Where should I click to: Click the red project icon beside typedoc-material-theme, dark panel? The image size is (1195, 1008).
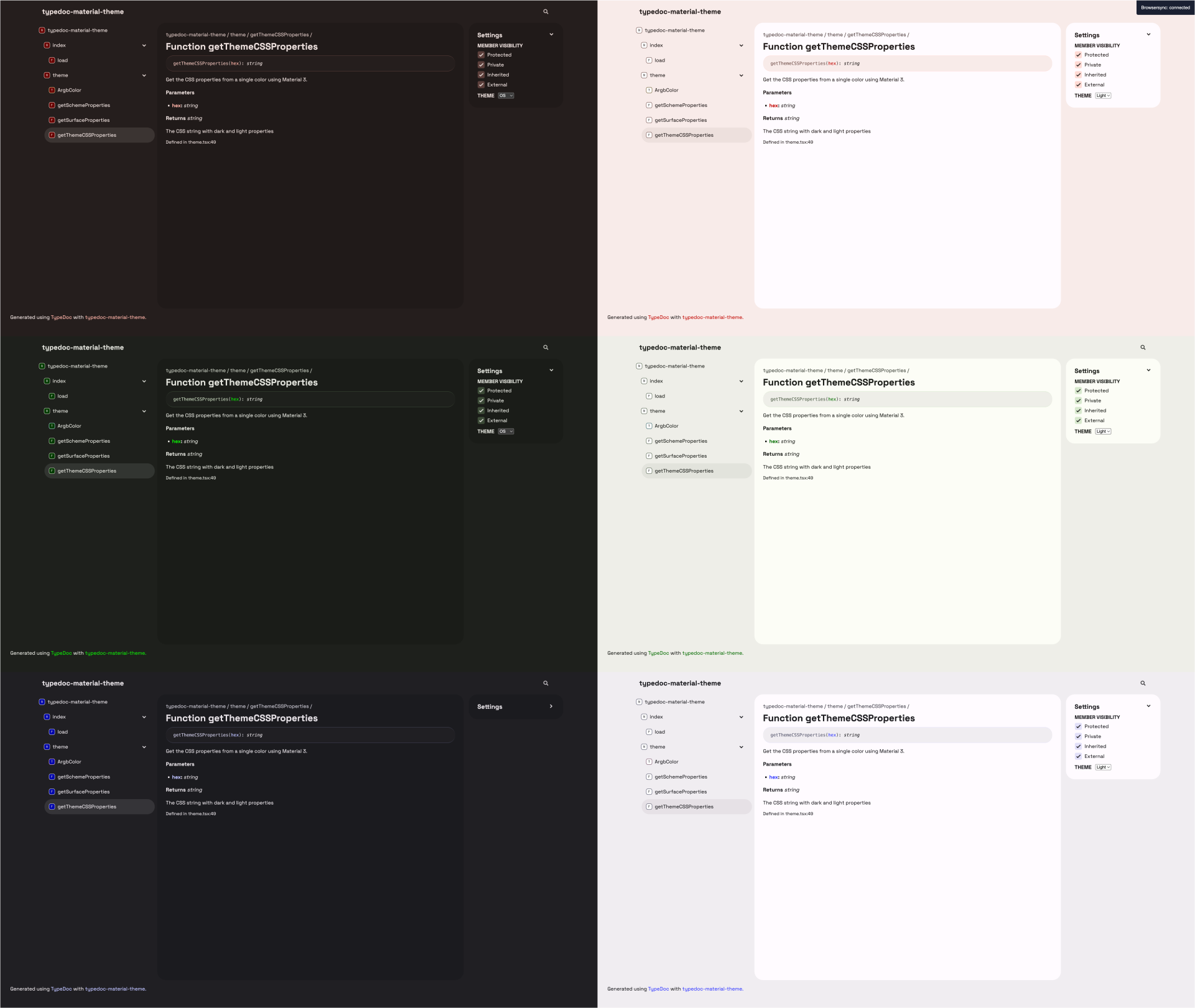pos(42,30)
